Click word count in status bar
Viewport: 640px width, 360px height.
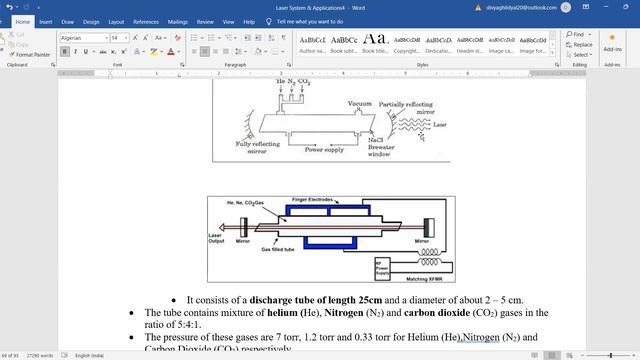(x=40, y=356)
